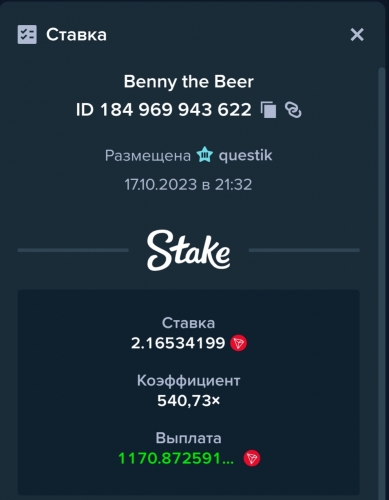Click the Stake logo
The width and height of the screenshot is (389, 500).
point(189,250)
